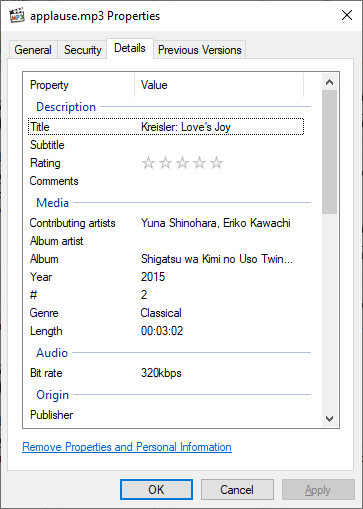
Task: Edit the Contributing artists value field
Action: click(216, 223)
